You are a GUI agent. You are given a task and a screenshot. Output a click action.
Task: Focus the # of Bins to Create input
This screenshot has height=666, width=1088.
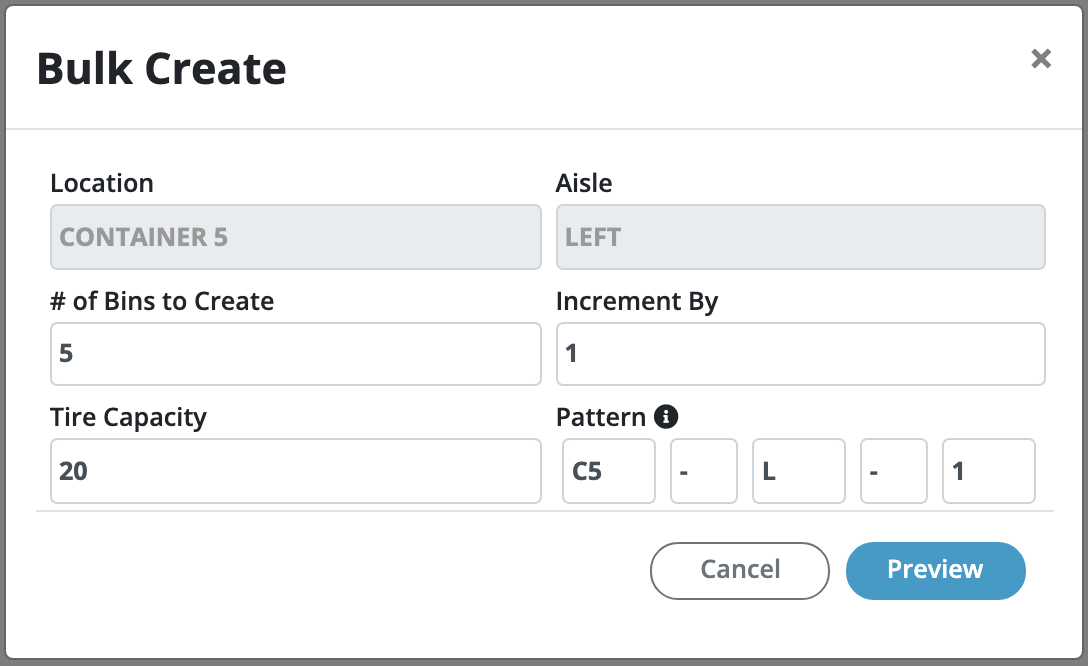point(295,354)
